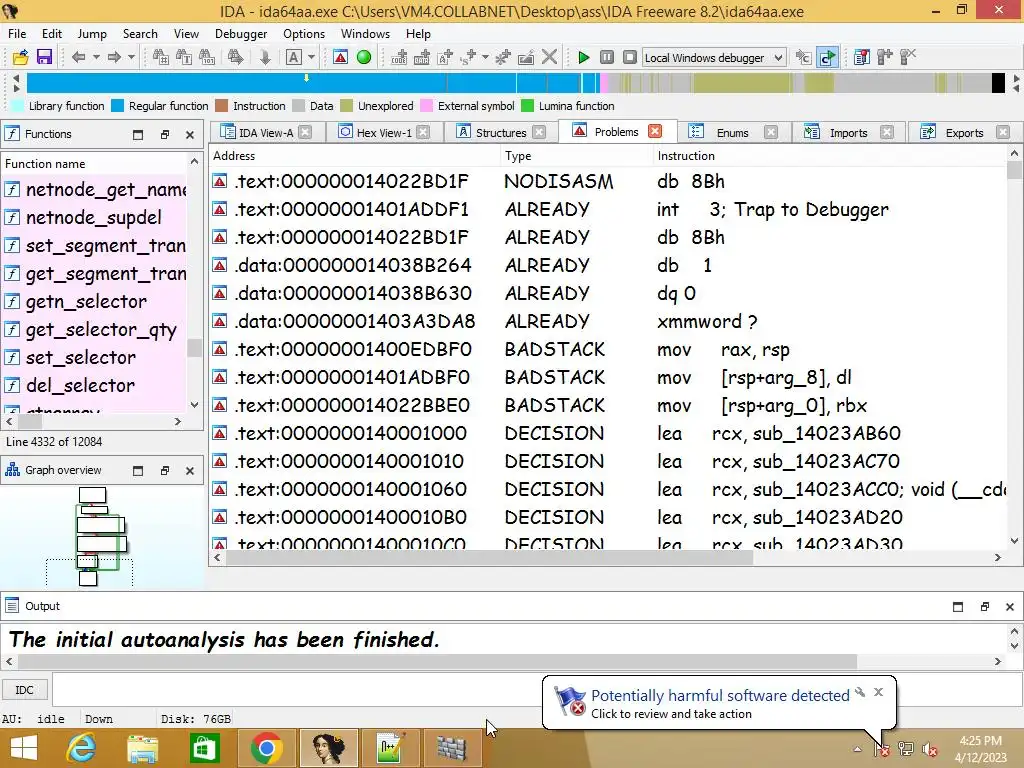Search for next occurrence binoculars-arrow icon
The height and width of the screenshot is (768, 1024).
(x=235, y=57)
